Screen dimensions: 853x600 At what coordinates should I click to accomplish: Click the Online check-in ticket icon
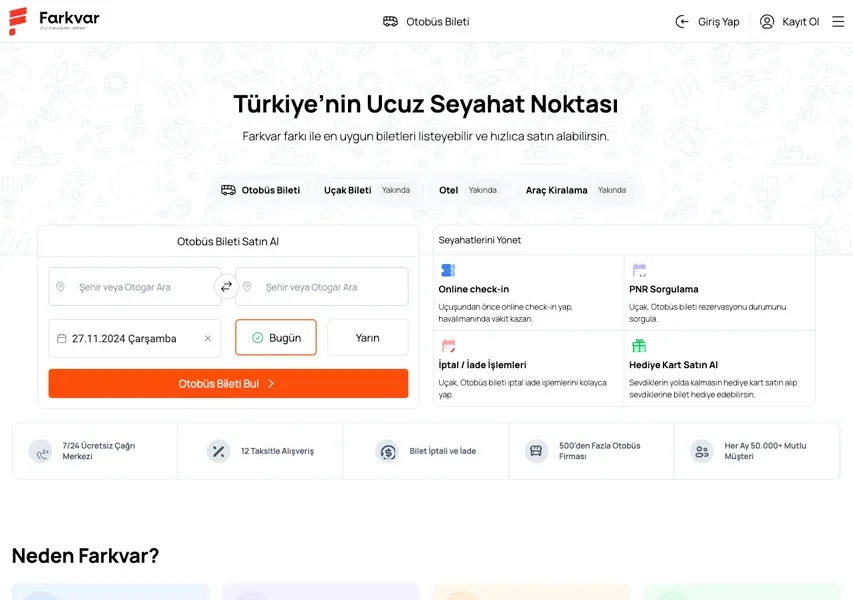point(448,270)
